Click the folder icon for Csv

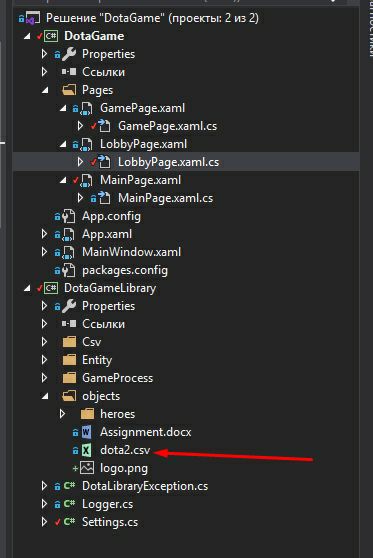pyautogui.click(x=69, y=342)
